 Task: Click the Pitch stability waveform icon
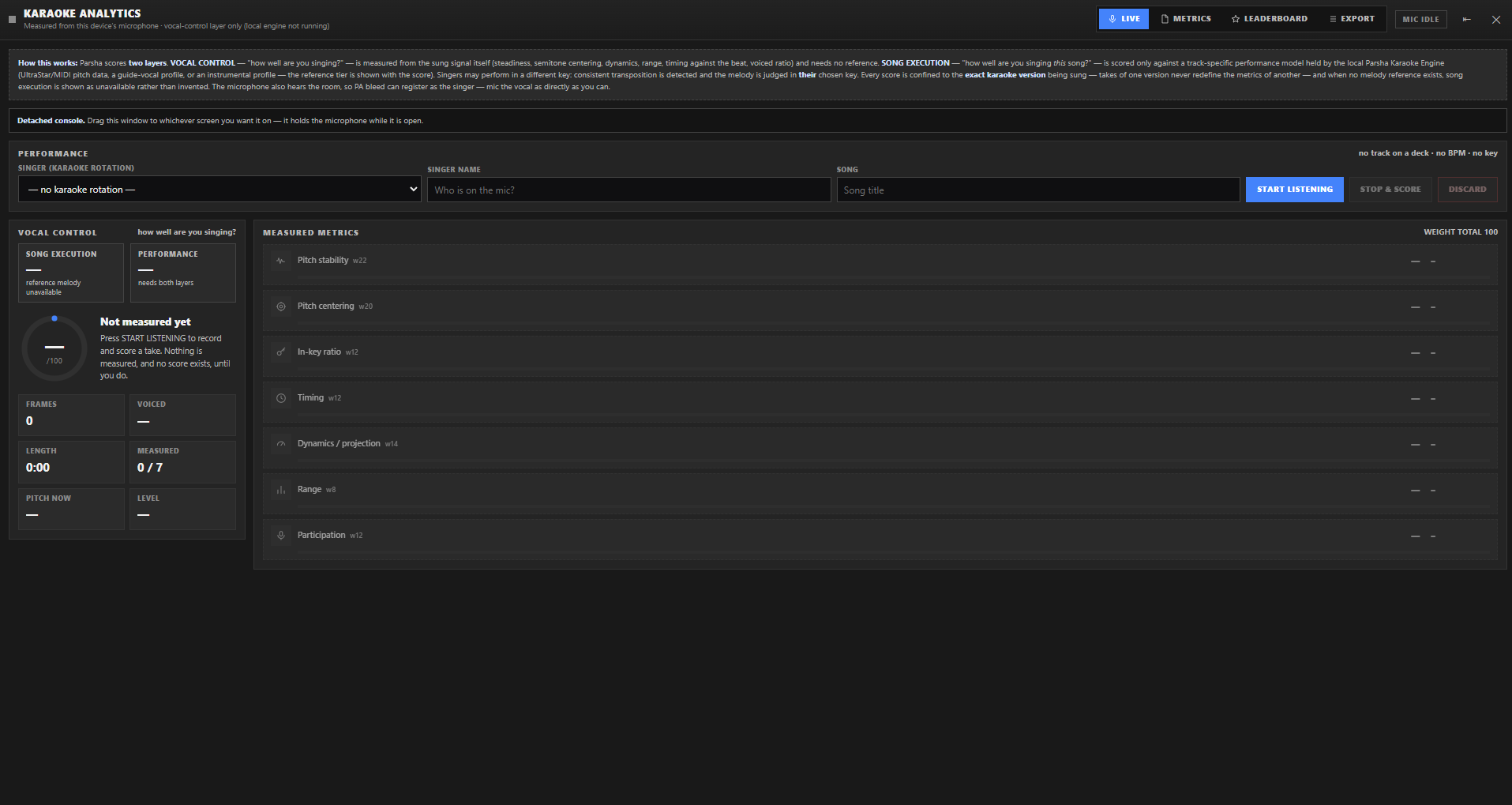coord(281,261)
